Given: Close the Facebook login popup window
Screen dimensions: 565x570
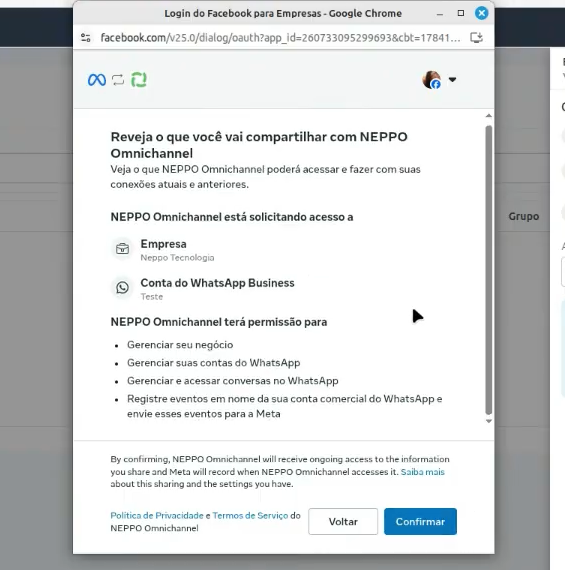Looking at the screenshot, I should point(482,13).
